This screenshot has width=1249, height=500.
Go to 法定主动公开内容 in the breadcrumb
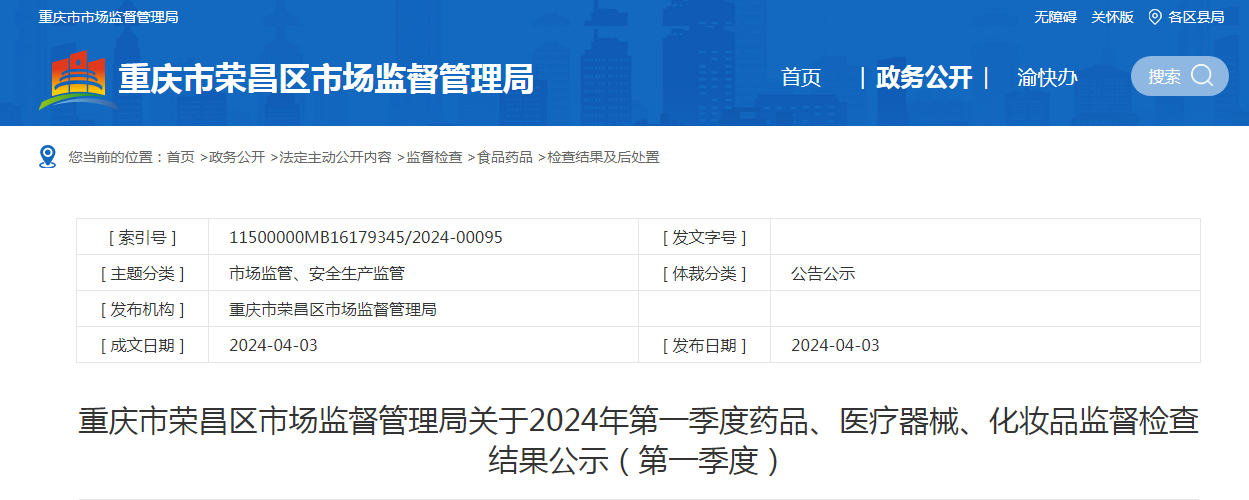pos(335,157)
